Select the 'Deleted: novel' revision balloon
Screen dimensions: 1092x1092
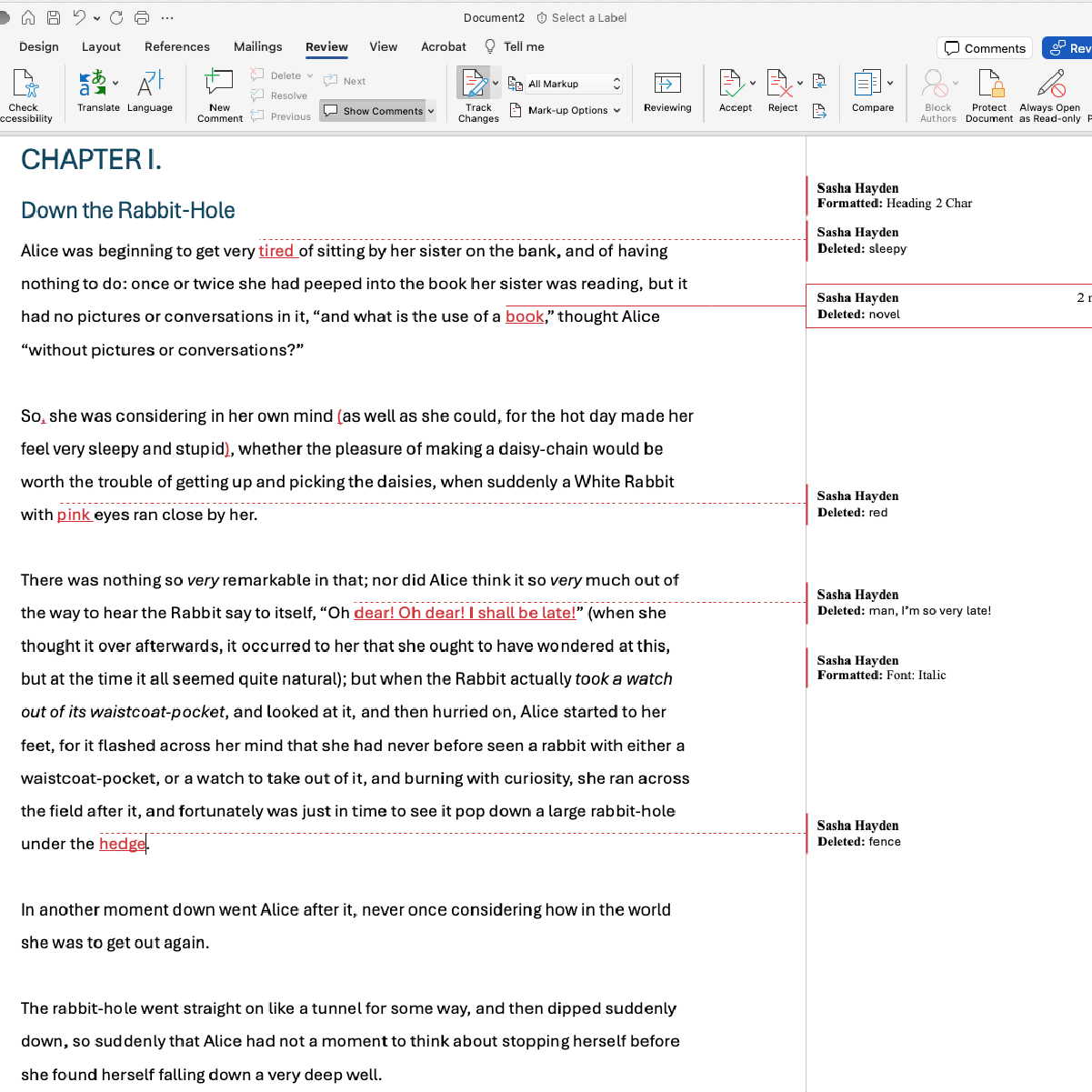click(946, 306)
